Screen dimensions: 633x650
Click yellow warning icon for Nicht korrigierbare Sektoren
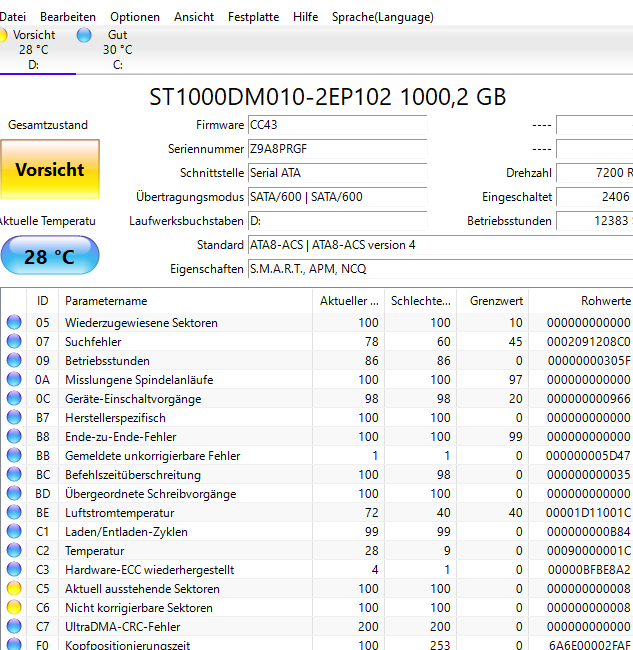pyautogui.click(x=14, y=607)
